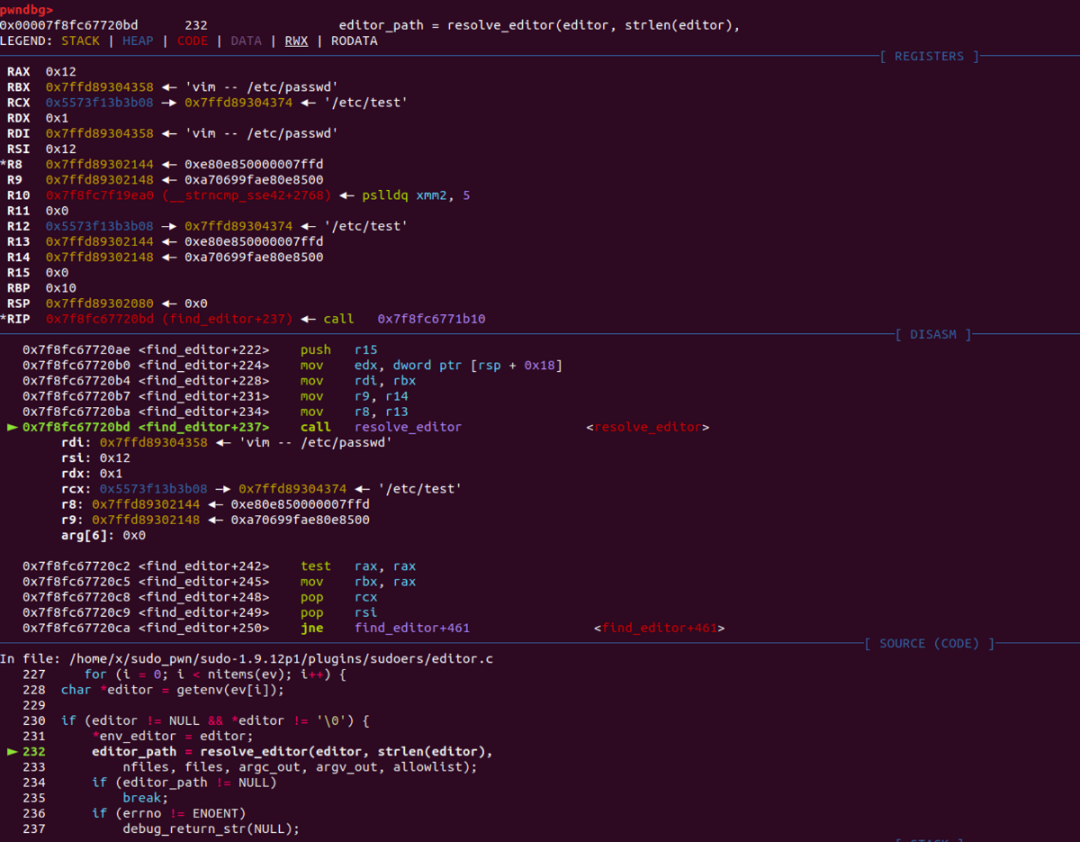Click the rdx: 0x1 argument line
The width and height of the screenshot is (1080, 842).
[92, 473]
